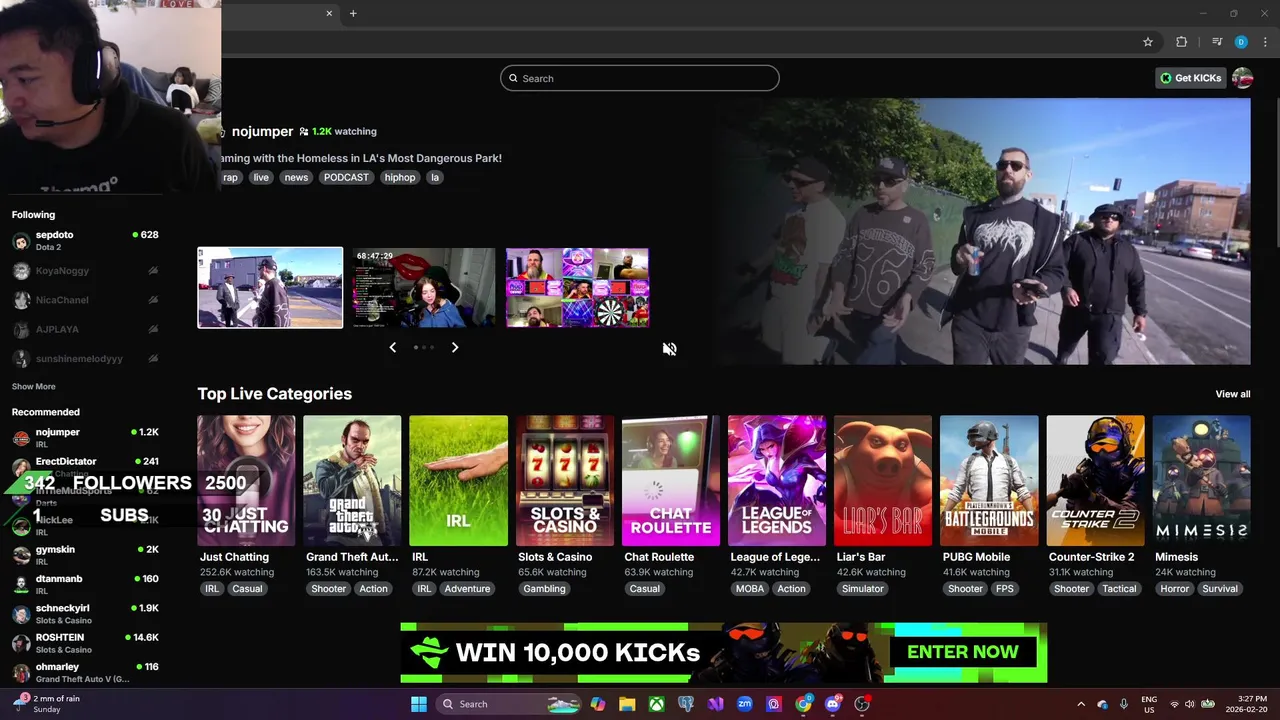The height and width of the screenshot is (720, 1280).
Task: Open the IRL category card
Action: [x=458, y=481]
